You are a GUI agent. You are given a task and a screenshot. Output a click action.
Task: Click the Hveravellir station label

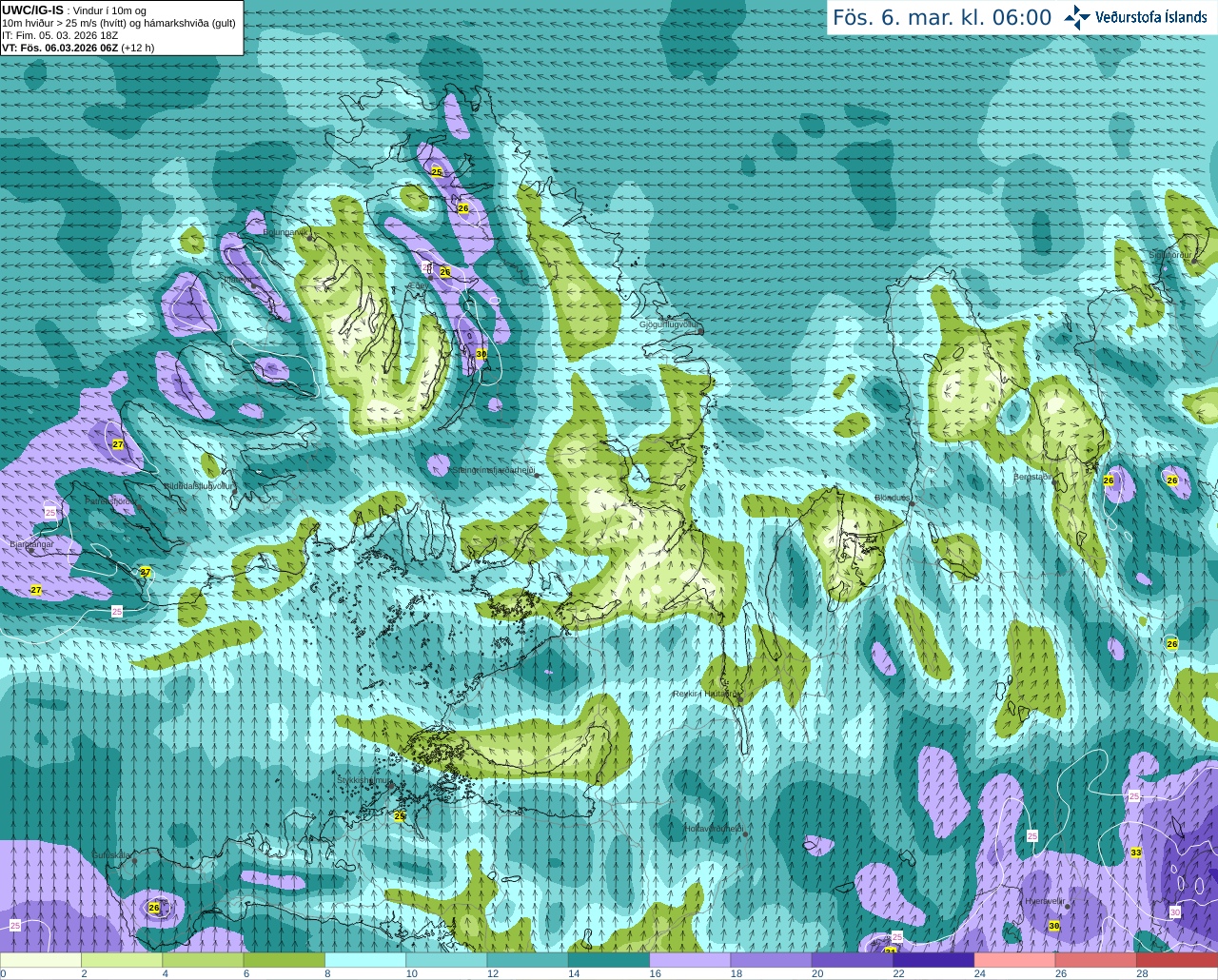1045,900
